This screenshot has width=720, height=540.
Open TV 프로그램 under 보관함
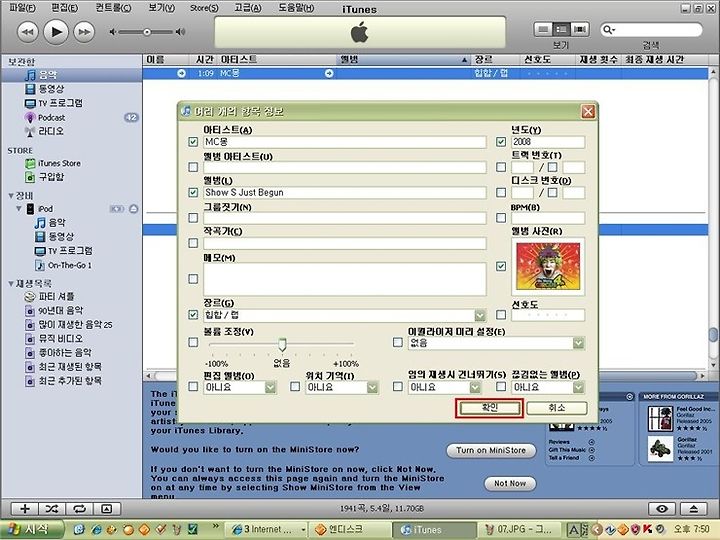[54, 103]
